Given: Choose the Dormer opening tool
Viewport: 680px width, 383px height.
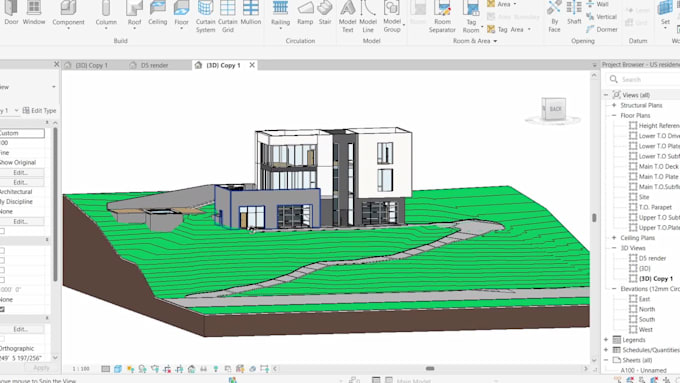Looking at the screenshot, I should click(x=602, y=29).
